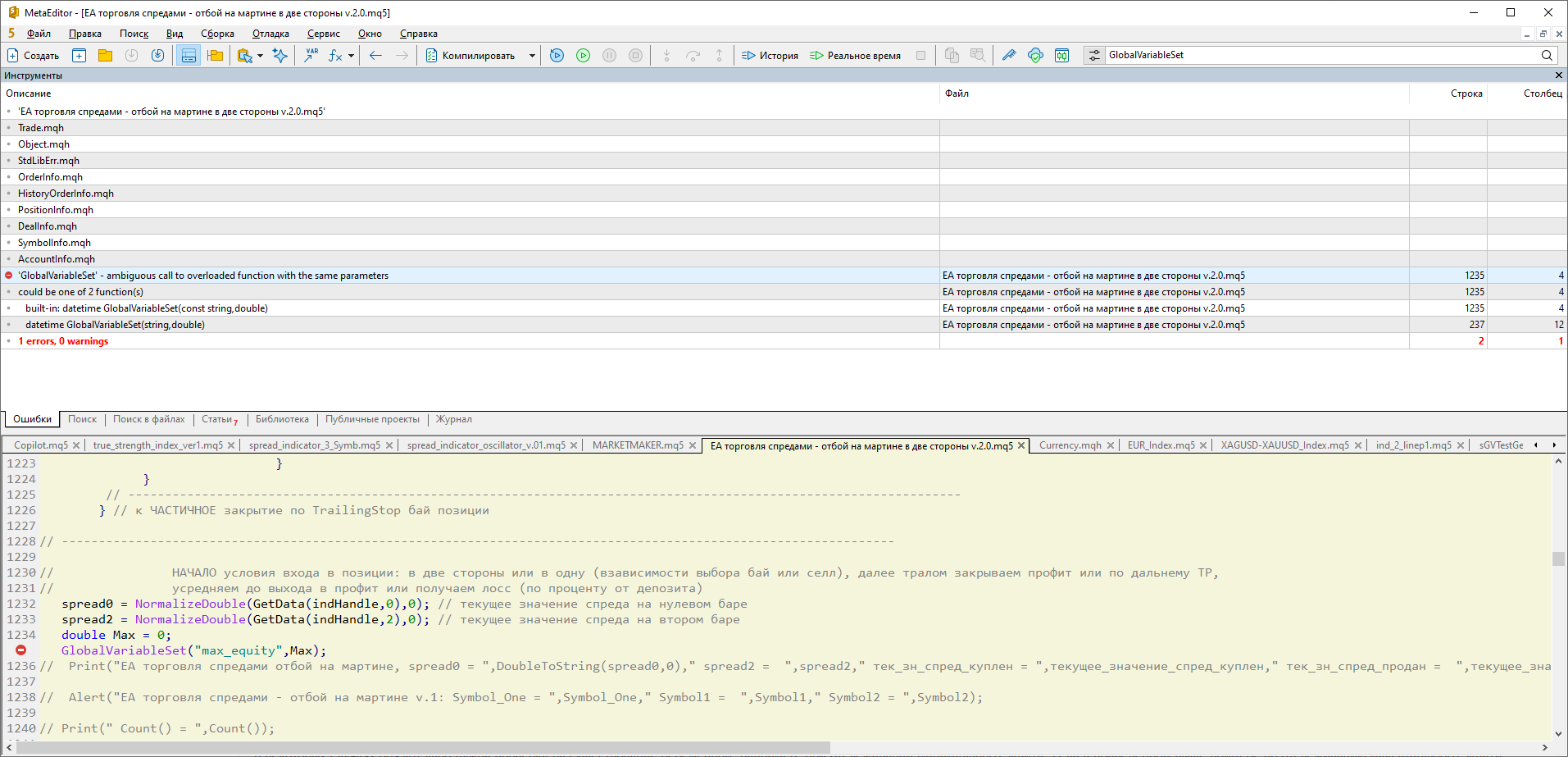Open the Сервис menu
1568x757 pixels.
click(x=324, y=34)
